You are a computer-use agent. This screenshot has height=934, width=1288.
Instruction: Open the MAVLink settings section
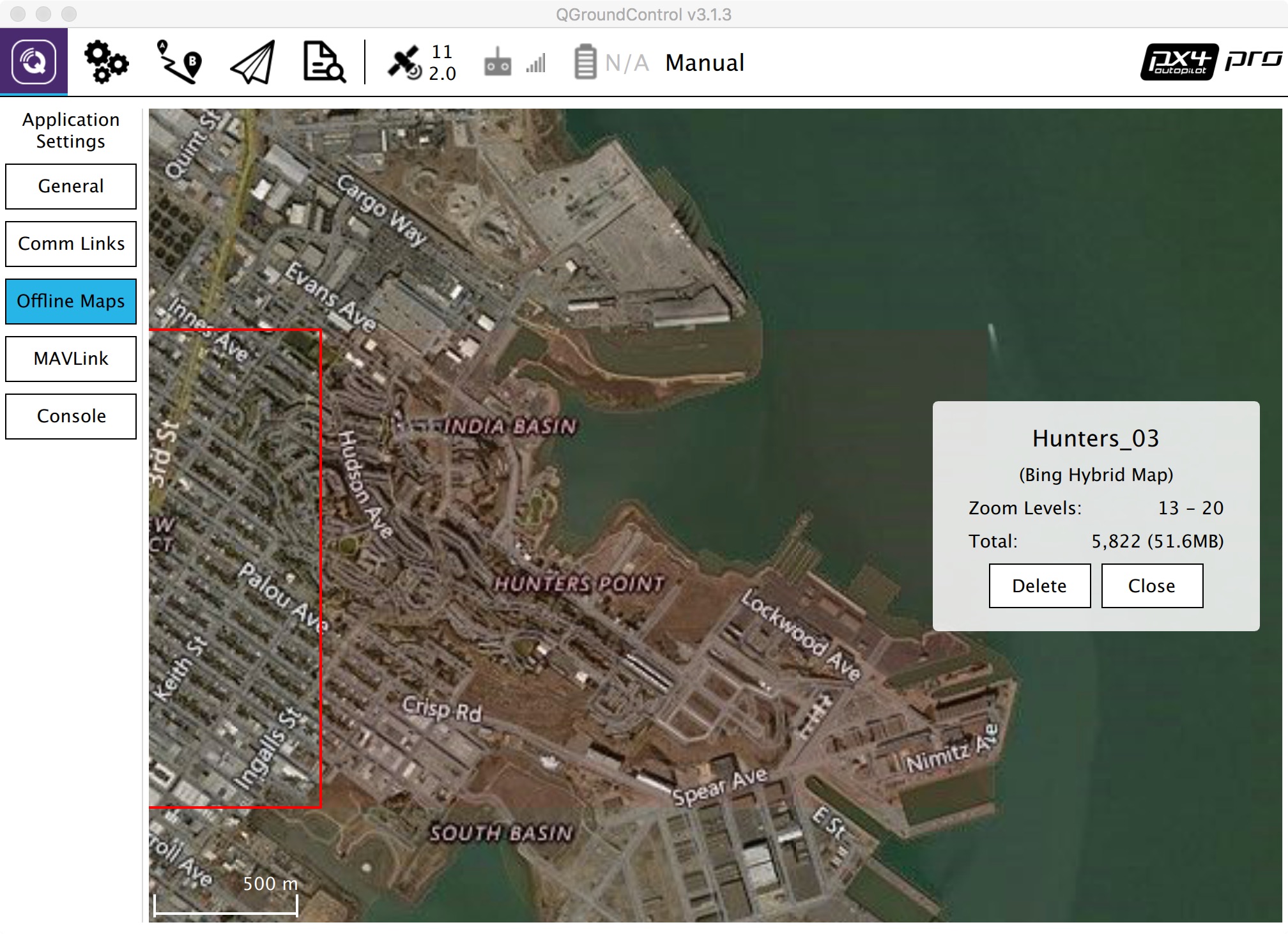[x=70, y=358]
